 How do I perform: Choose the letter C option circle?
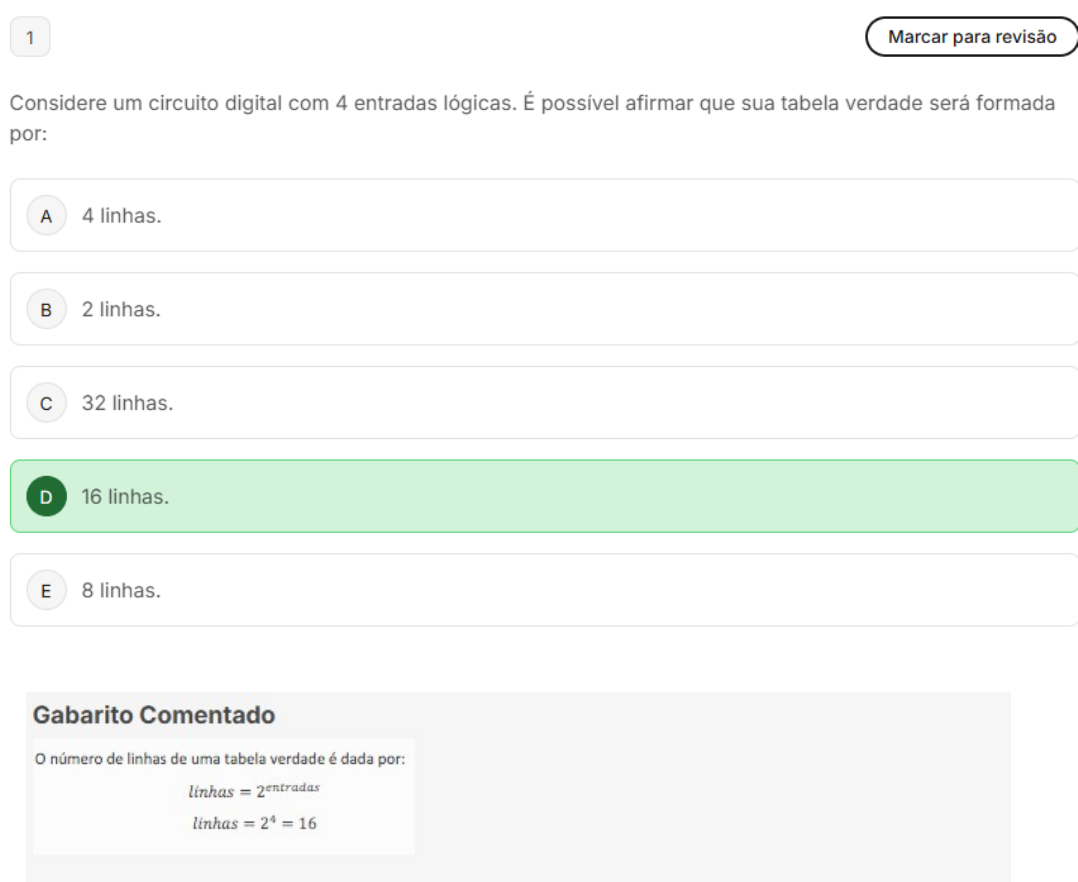tap(45, 404)
